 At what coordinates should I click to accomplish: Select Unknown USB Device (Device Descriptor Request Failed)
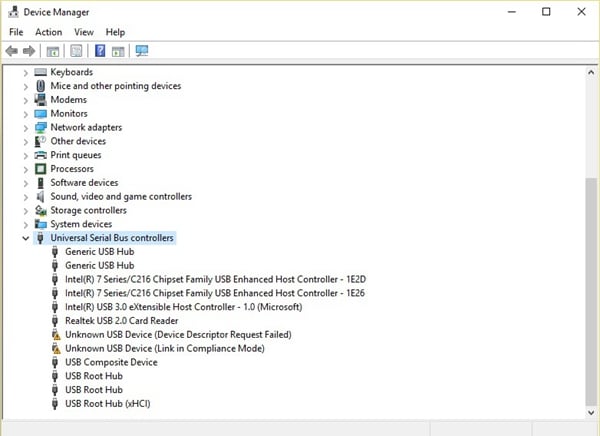178,335
